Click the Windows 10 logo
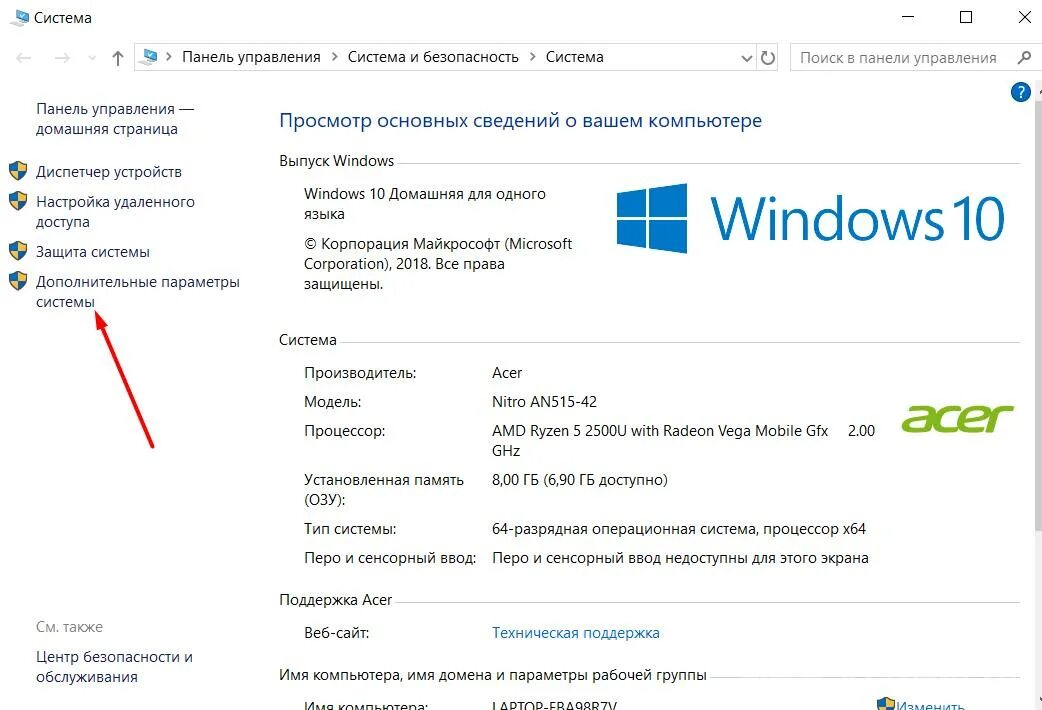 [x=810, y=218]
